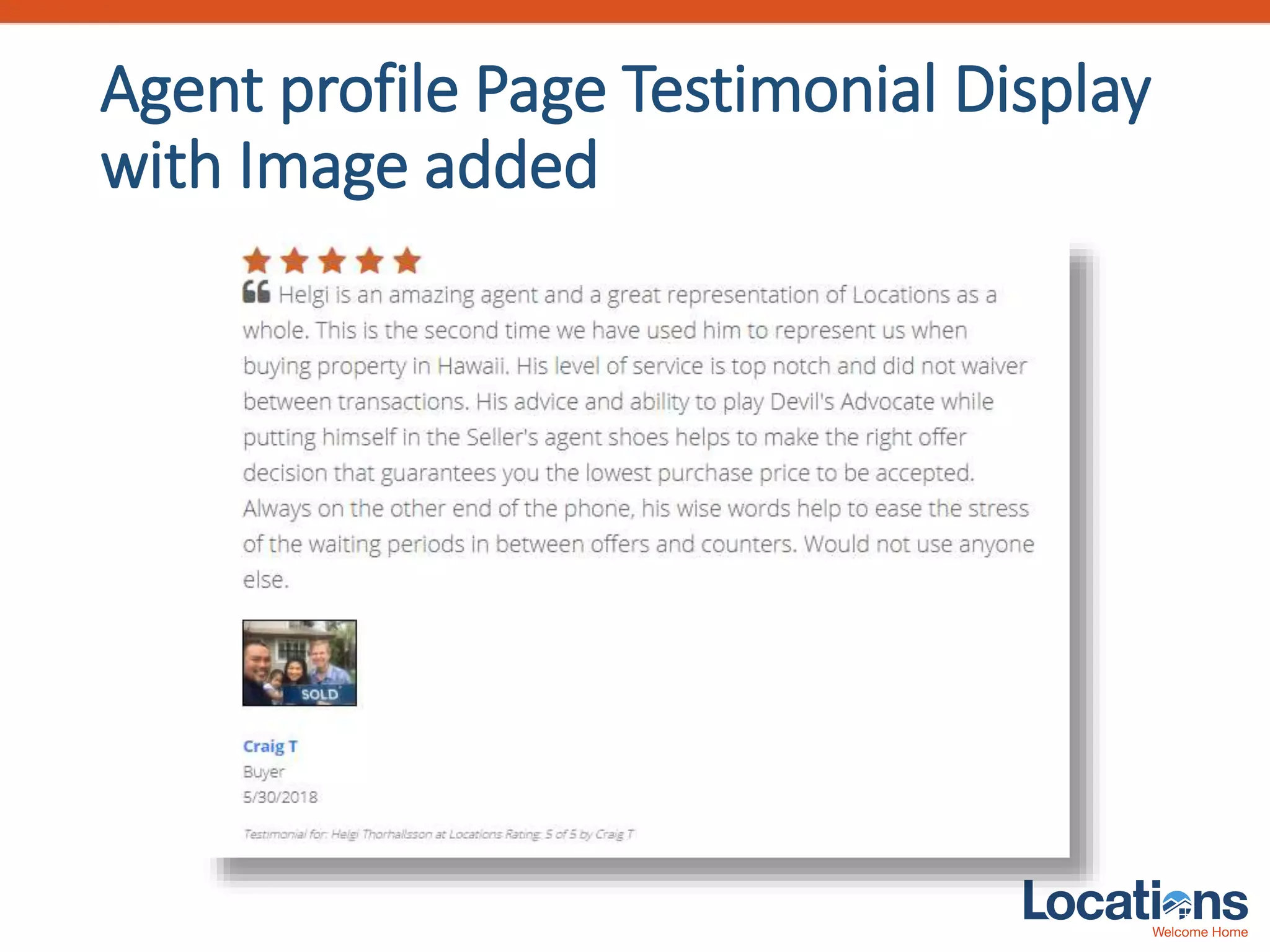Open the SOLD family photo thumbnail
This screenshot has height=952, width=1270.
coord(299,662)
